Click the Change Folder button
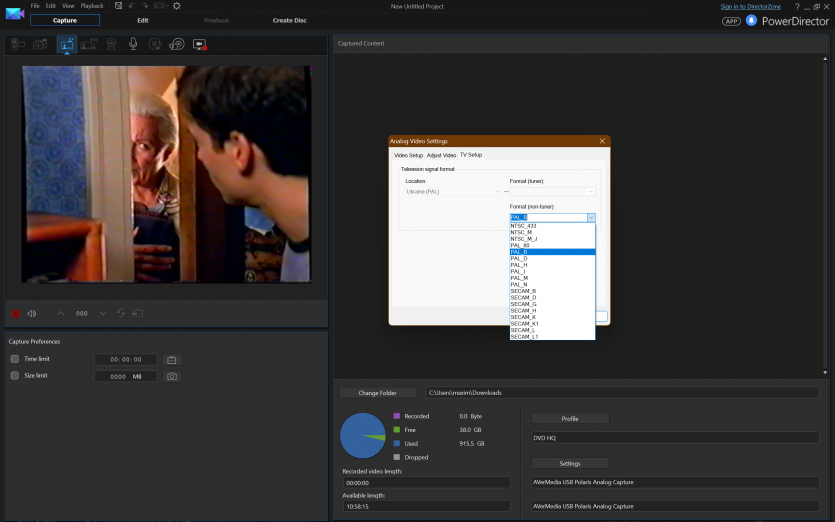Screen dimensions: 835x522 pos(377,393)
